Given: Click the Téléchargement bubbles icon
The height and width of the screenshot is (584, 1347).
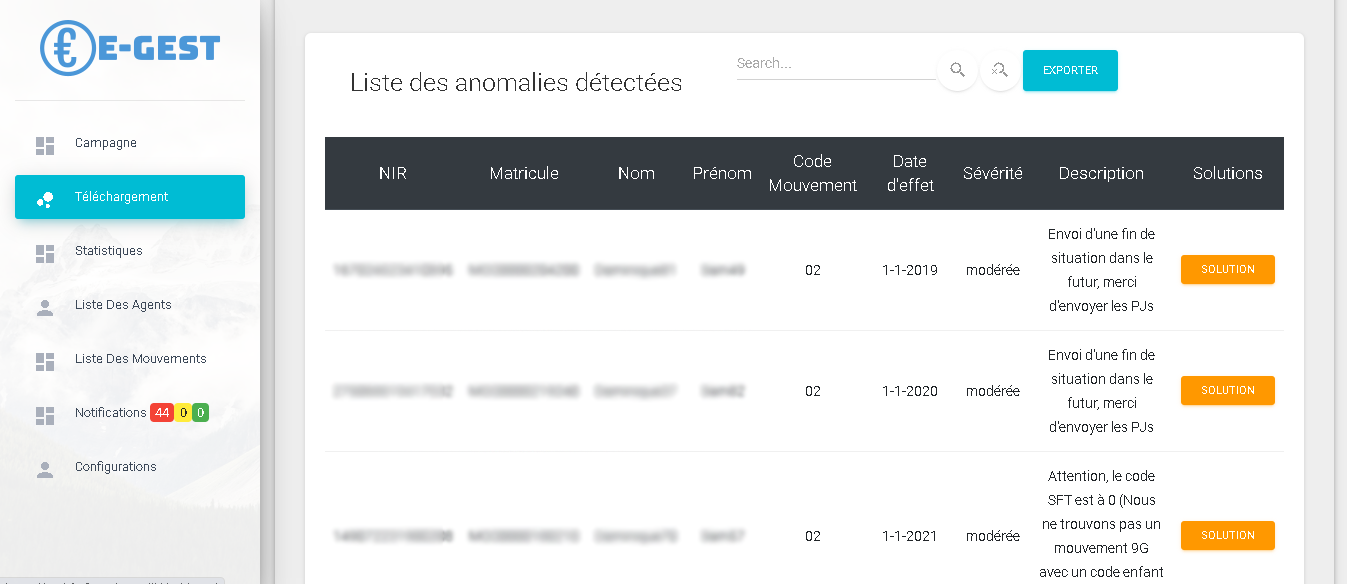Looking at the screenshot, I should (45, 199).
